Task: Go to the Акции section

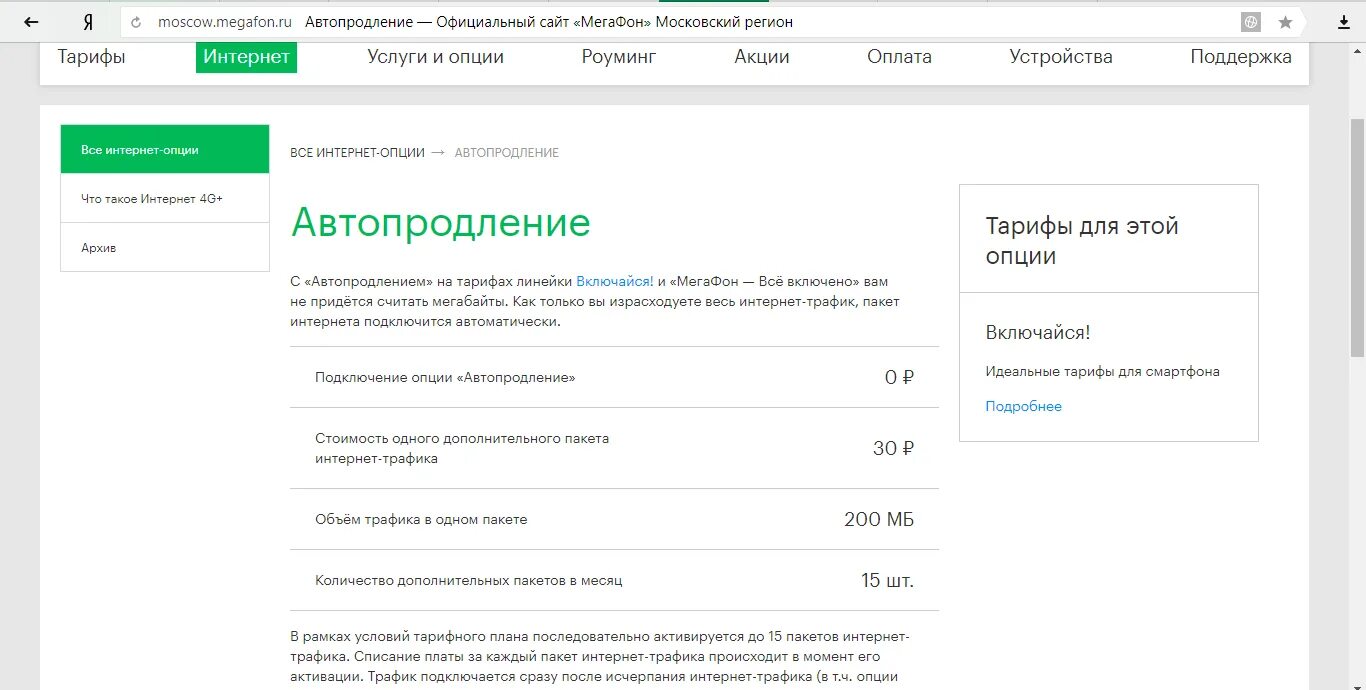Action: (x=762, y=57)
